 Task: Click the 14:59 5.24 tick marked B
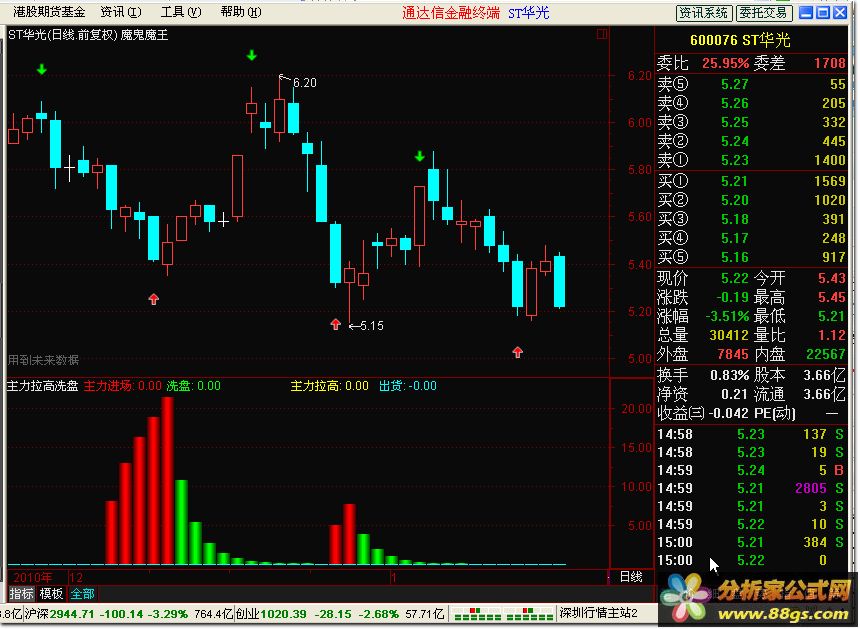point(751,470)
